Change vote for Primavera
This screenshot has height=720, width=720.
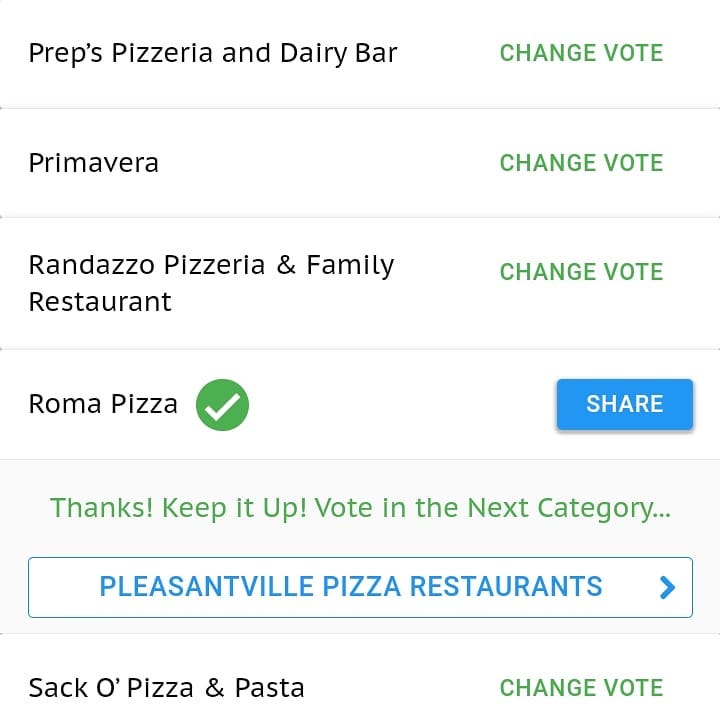581,163
